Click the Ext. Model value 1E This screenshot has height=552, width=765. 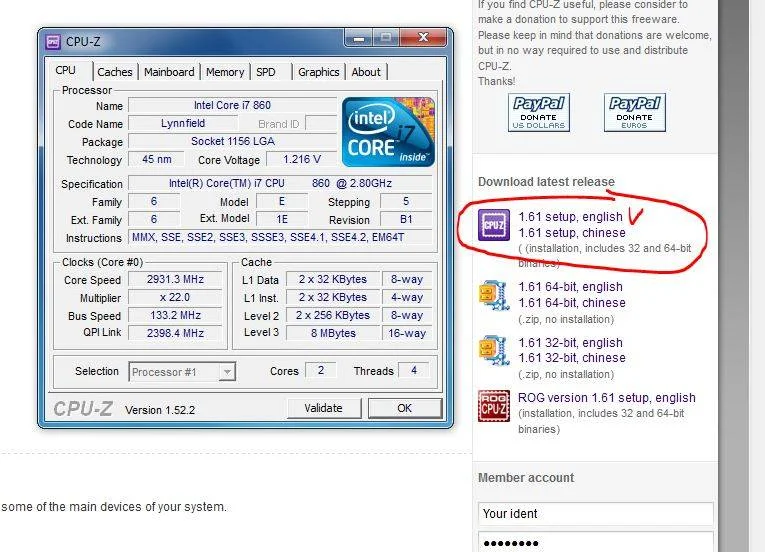tap(282, 220)
